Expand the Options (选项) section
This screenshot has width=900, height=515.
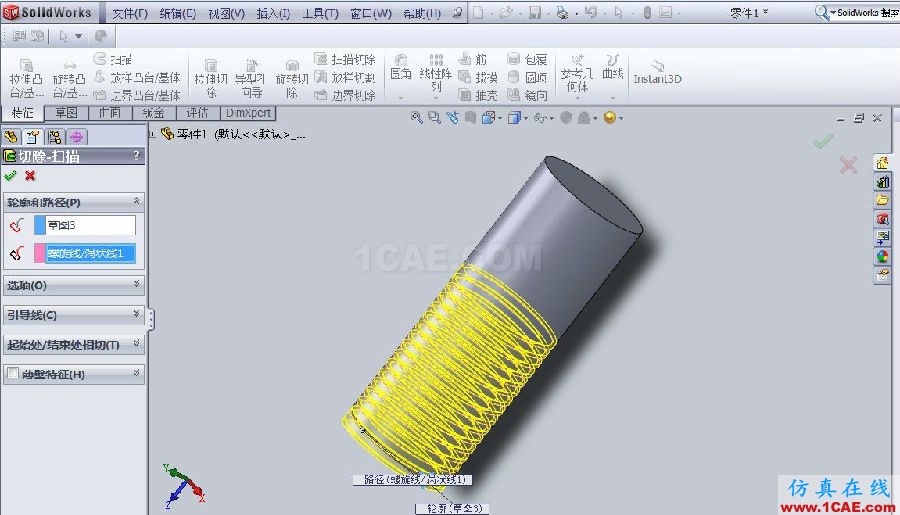(137, 284)
